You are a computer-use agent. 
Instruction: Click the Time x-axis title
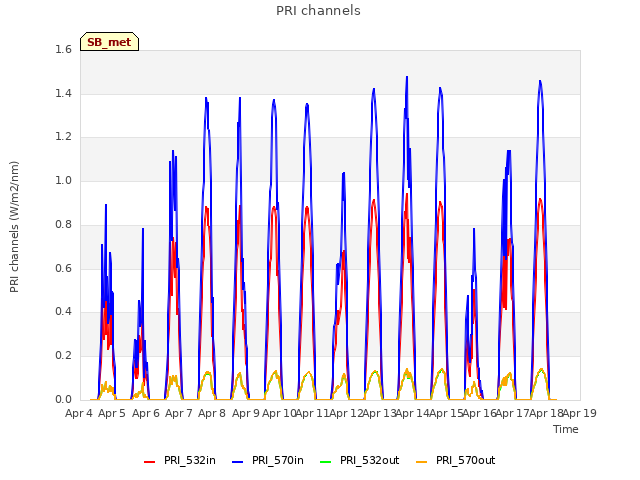click(x=566, y=429)
